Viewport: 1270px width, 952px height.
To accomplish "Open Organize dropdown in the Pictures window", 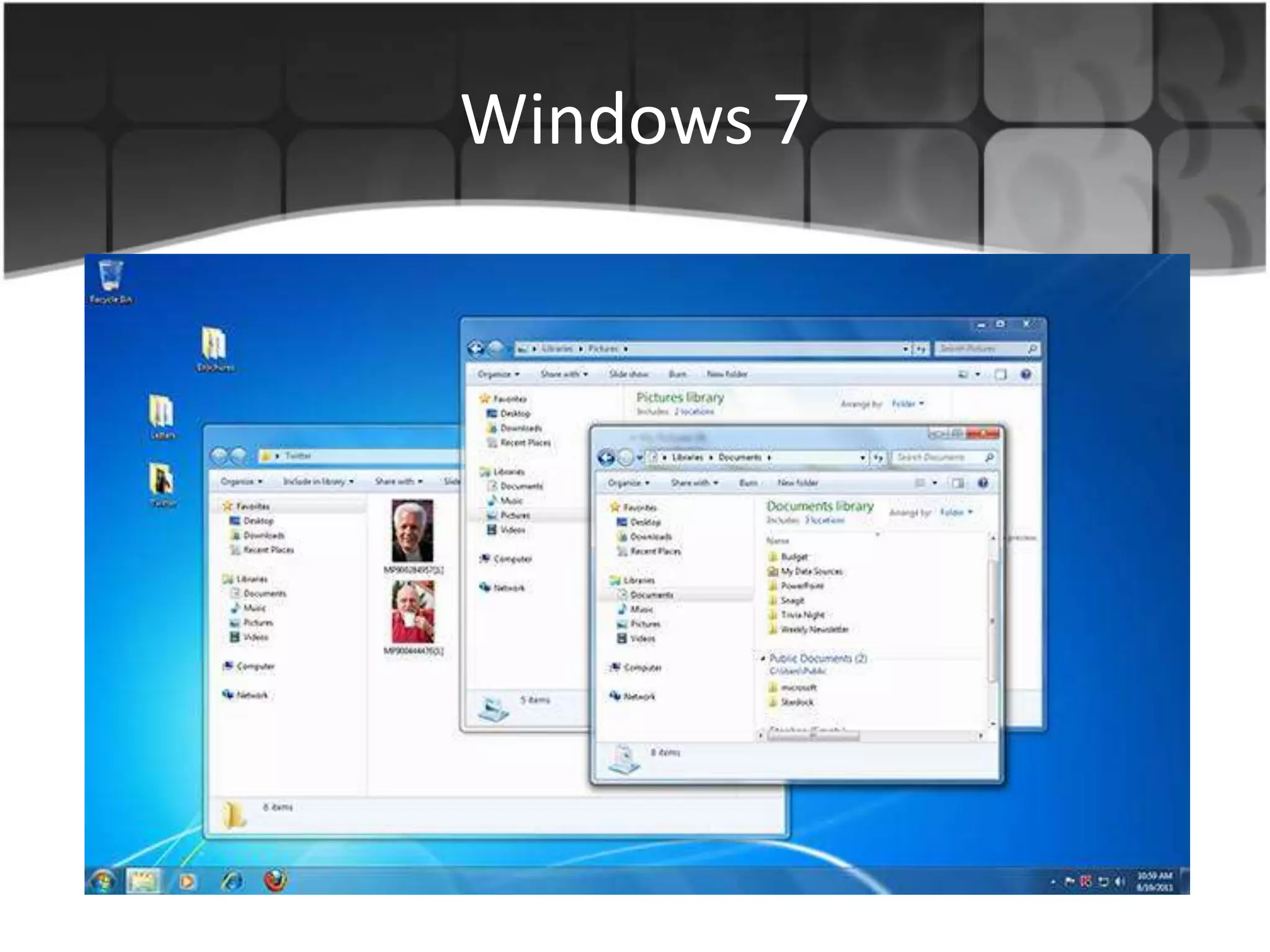I will (499, 374).
